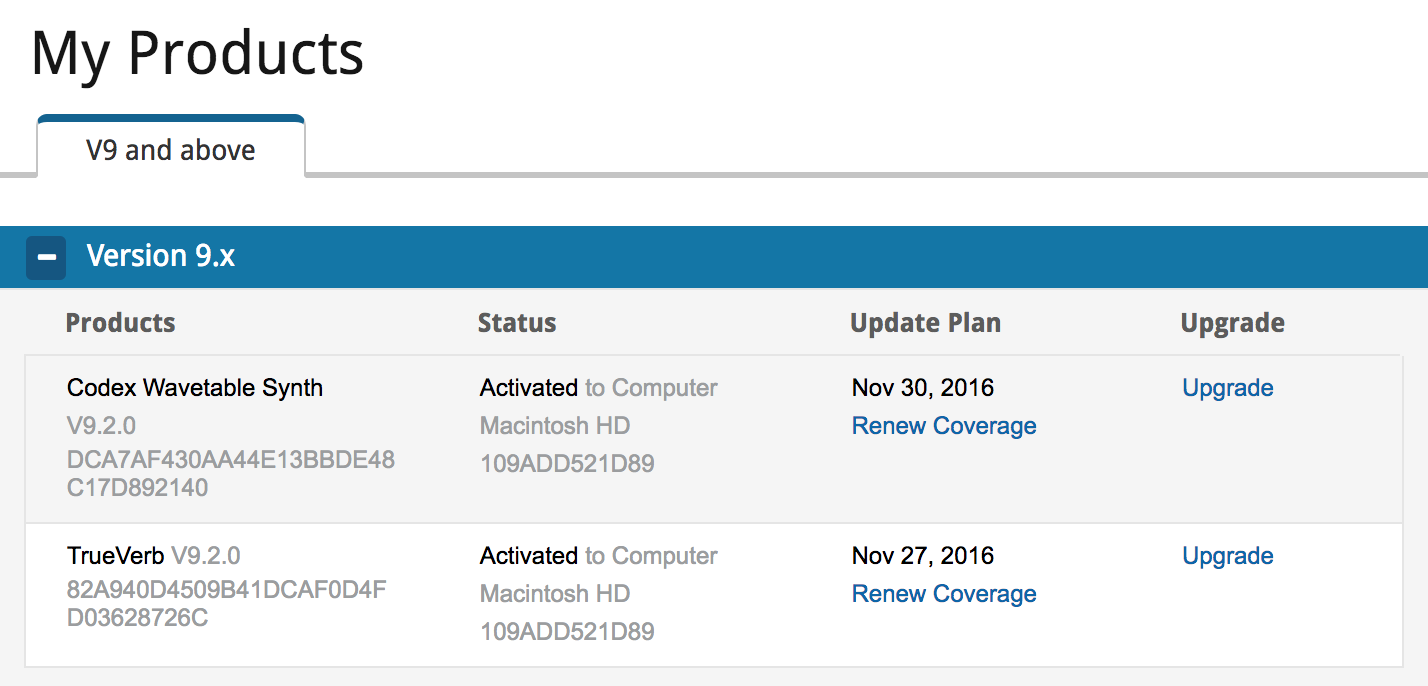This screenshot has width=1428, height=686.
Task: Click the Products column header
Action: click(120, 323)
